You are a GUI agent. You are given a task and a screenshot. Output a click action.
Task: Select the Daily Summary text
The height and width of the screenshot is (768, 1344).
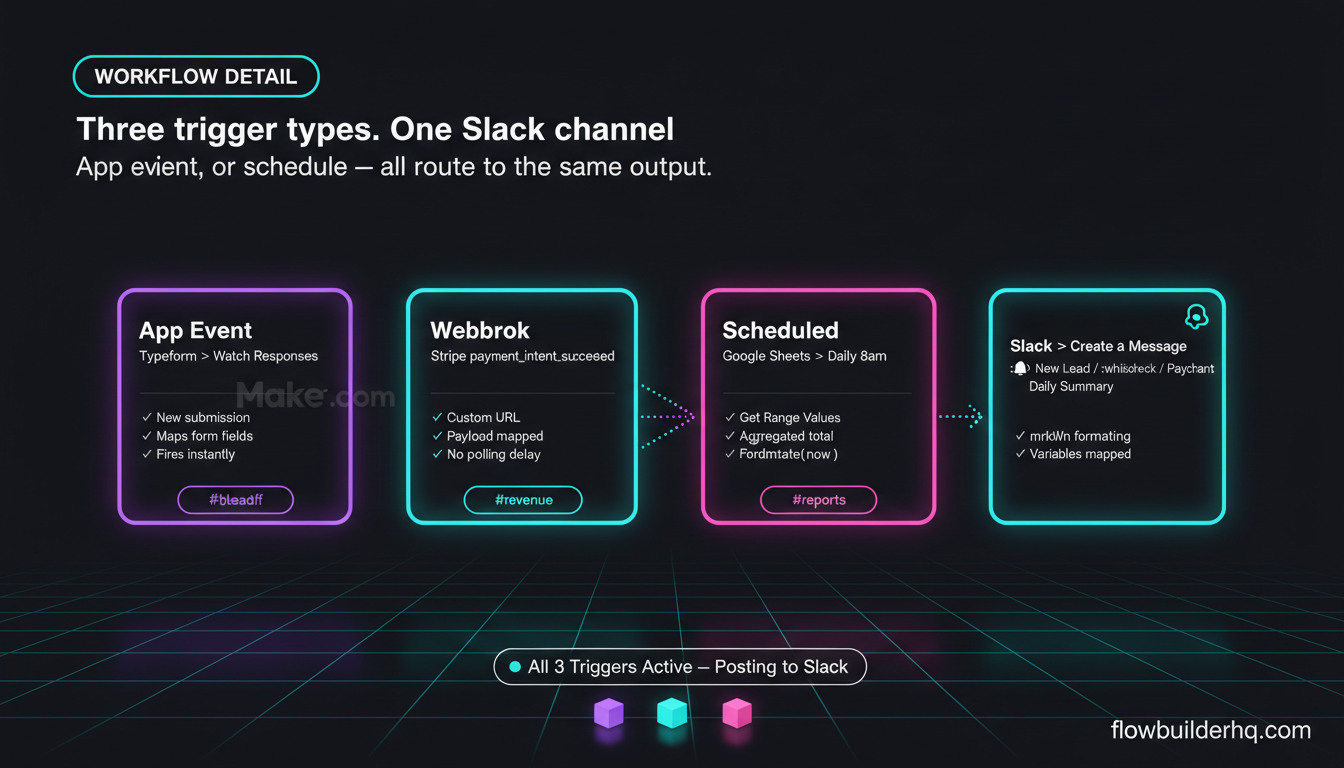tap(1071, 386)
